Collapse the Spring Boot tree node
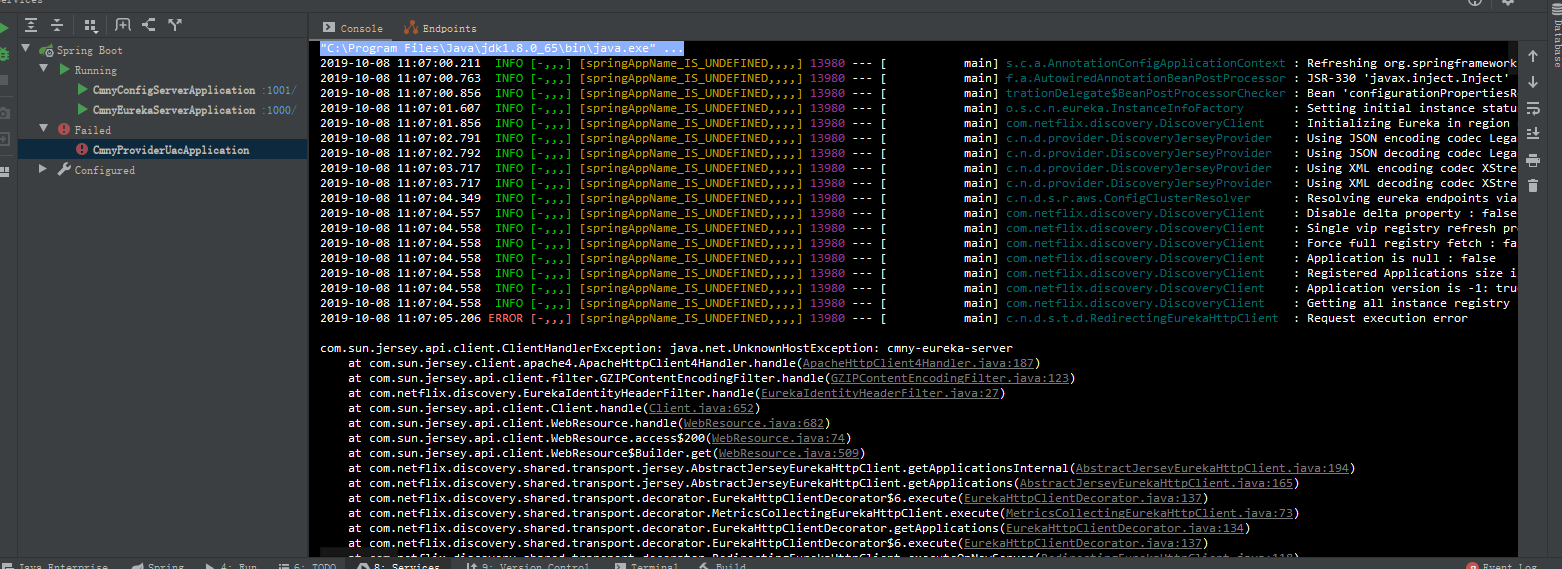1562x569 pixels. coord(28,50)
